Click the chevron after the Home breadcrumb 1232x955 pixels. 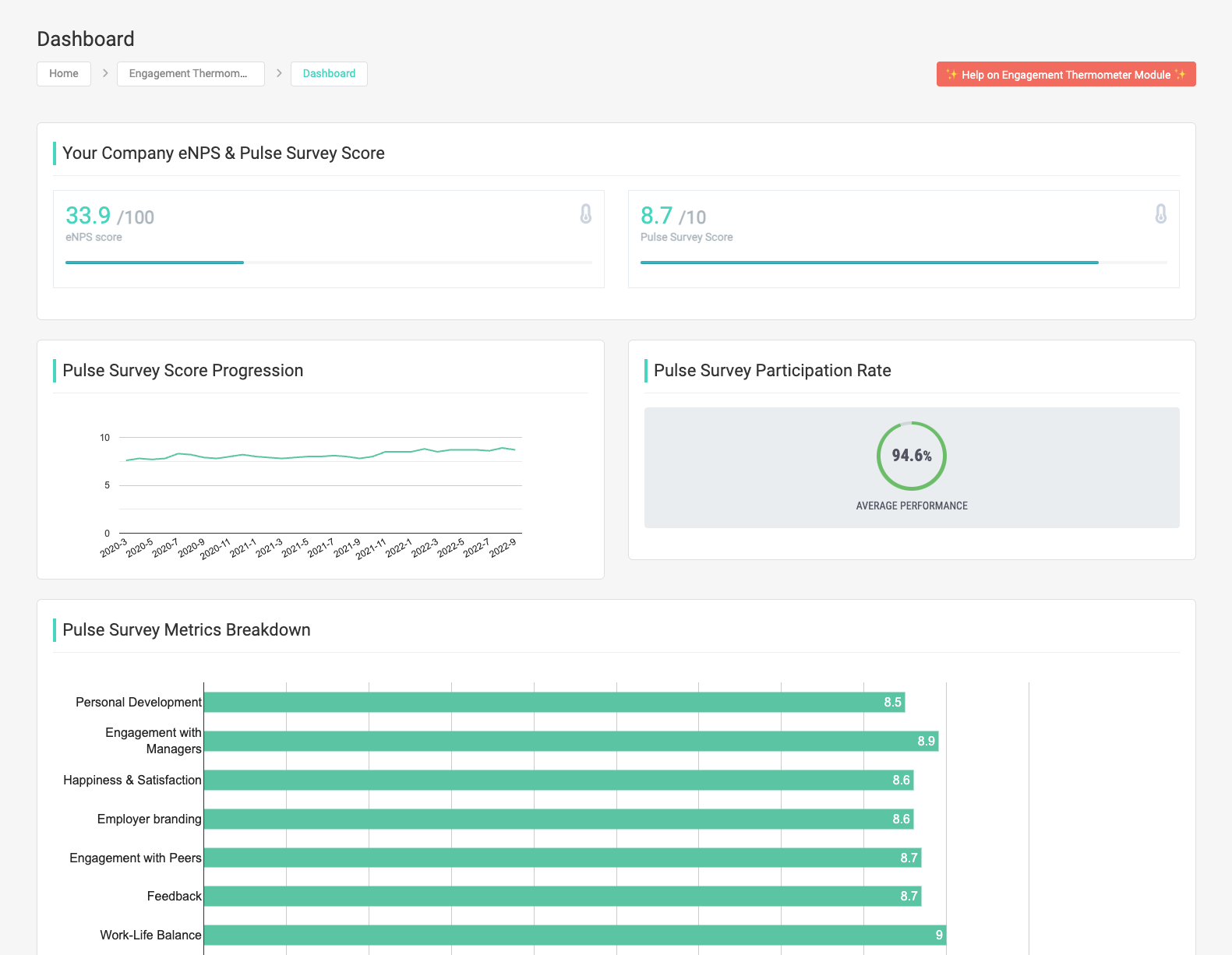105,73
